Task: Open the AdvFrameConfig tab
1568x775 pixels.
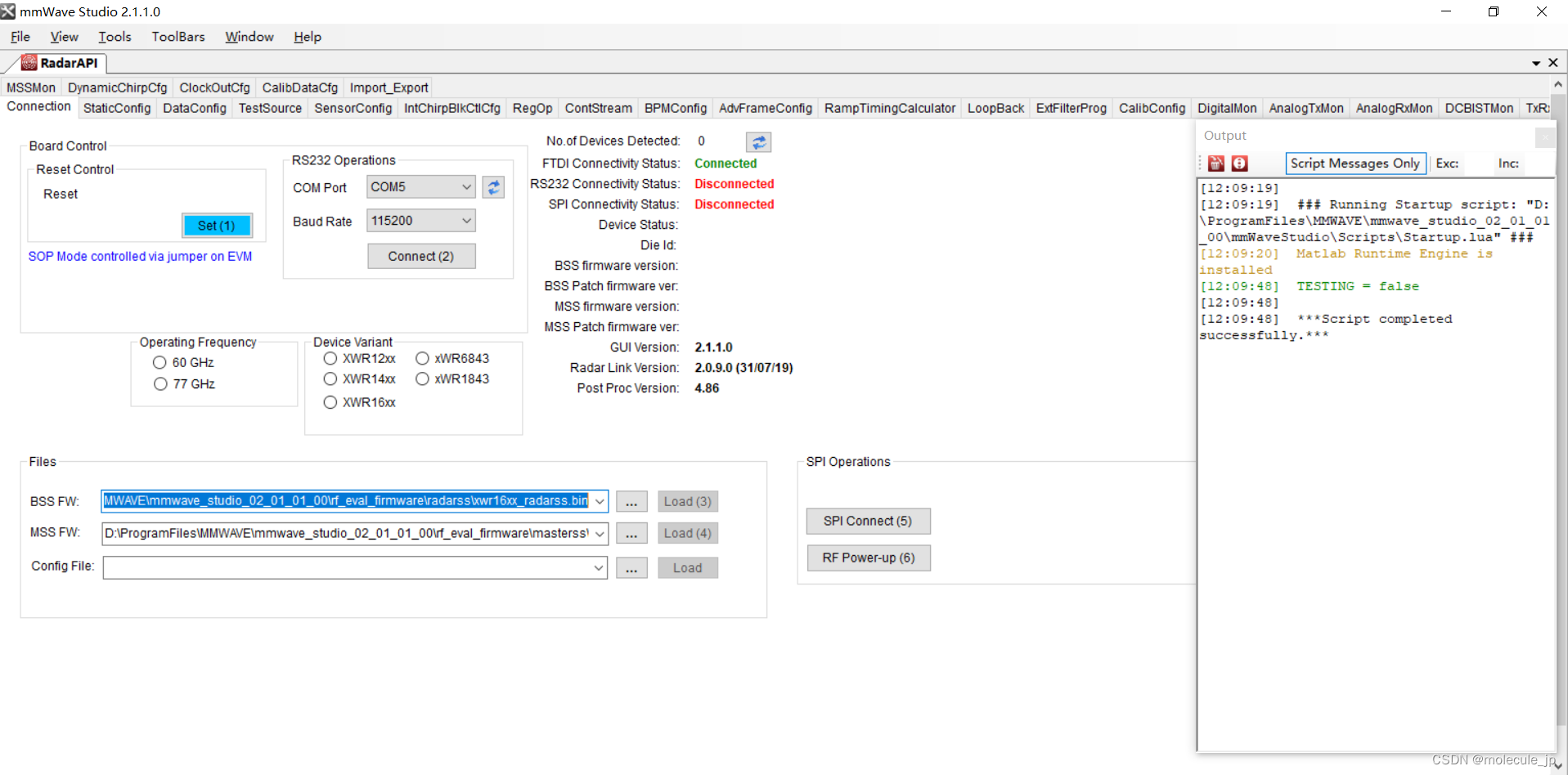Action: [766, 109]
